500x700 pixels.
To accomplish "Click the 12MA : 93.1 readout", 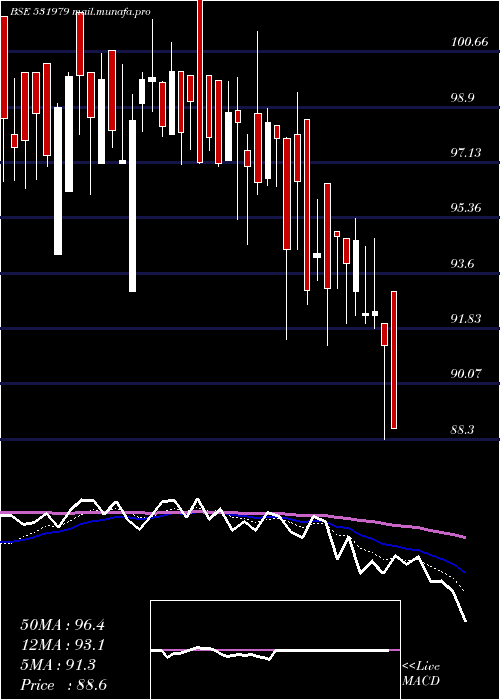I will pos(62,645).
